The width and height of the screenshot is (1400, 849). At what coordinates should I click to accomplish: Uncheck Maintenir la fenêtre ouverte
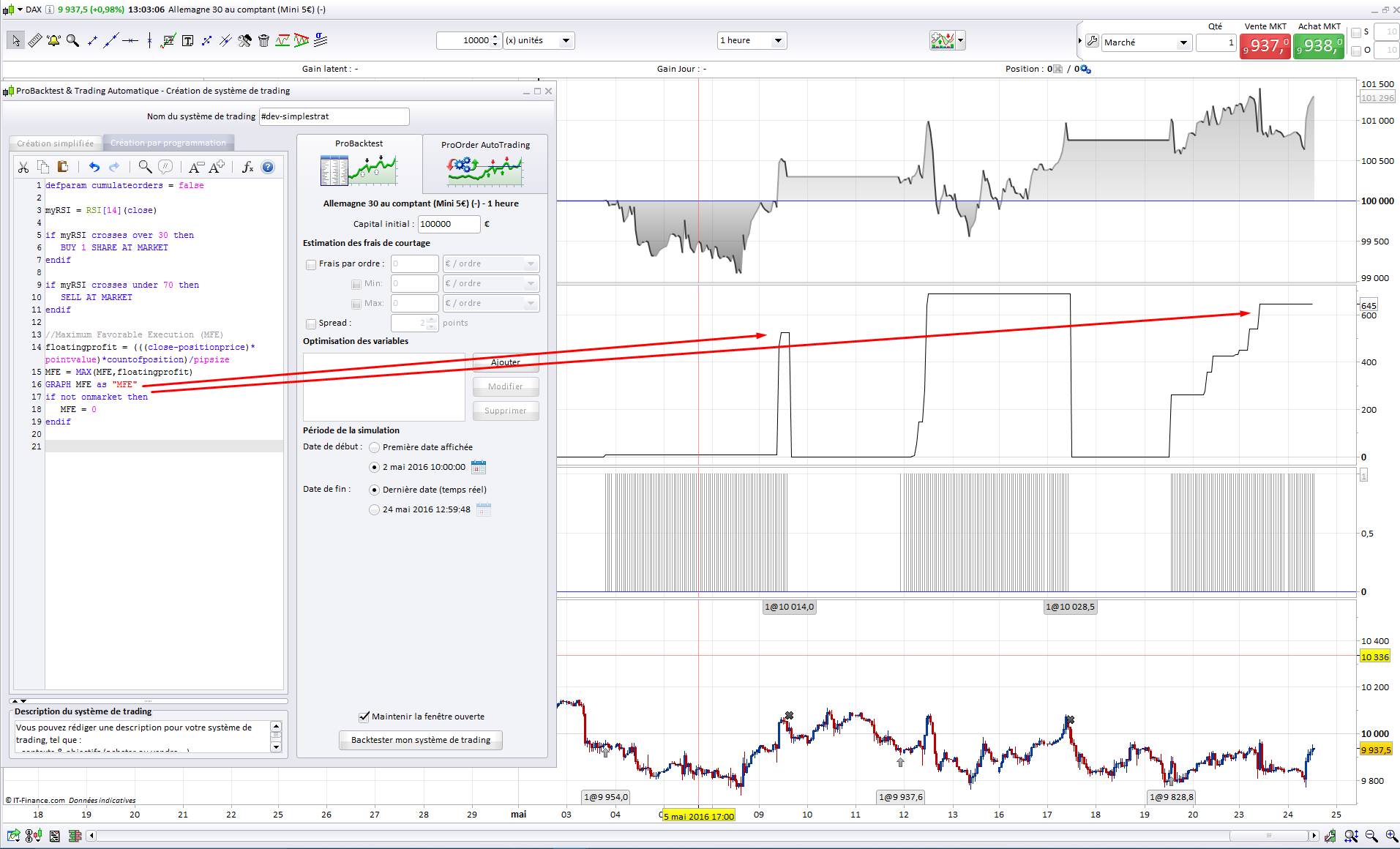tap(364, 717)
